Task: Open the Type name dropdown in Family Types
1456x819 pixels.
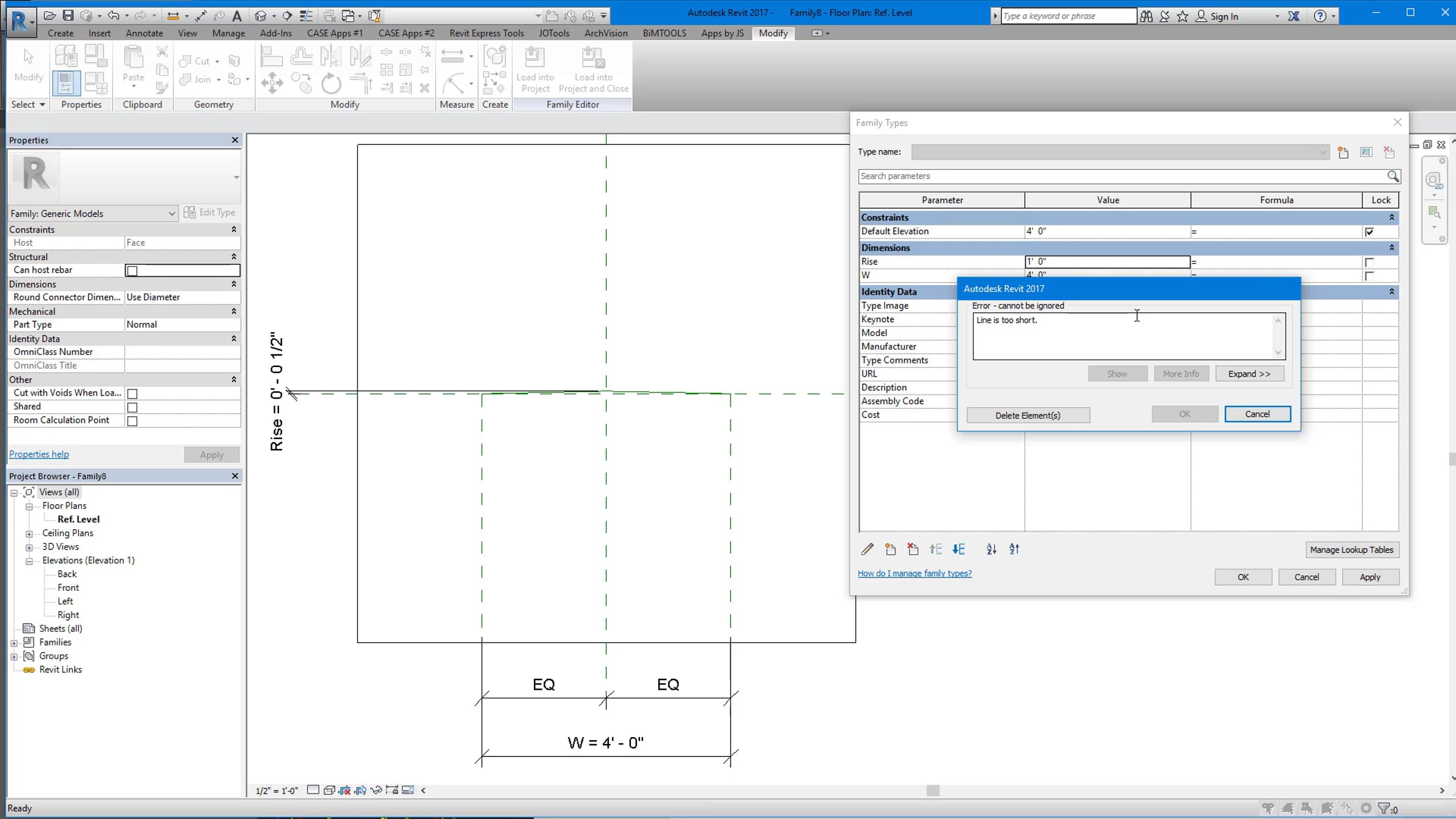Action: click(x=1120, y=152)
